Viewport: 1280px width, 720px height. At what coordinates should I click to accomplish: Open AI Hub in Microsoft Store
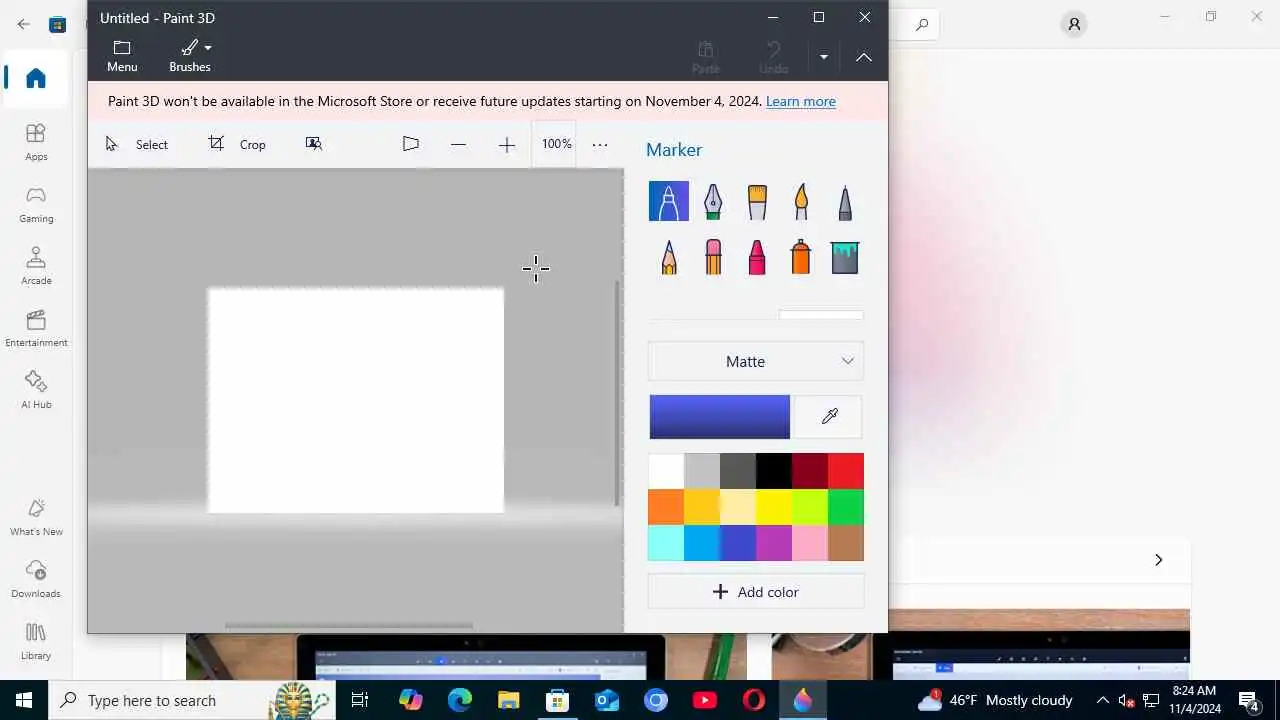tap(36, 390)
